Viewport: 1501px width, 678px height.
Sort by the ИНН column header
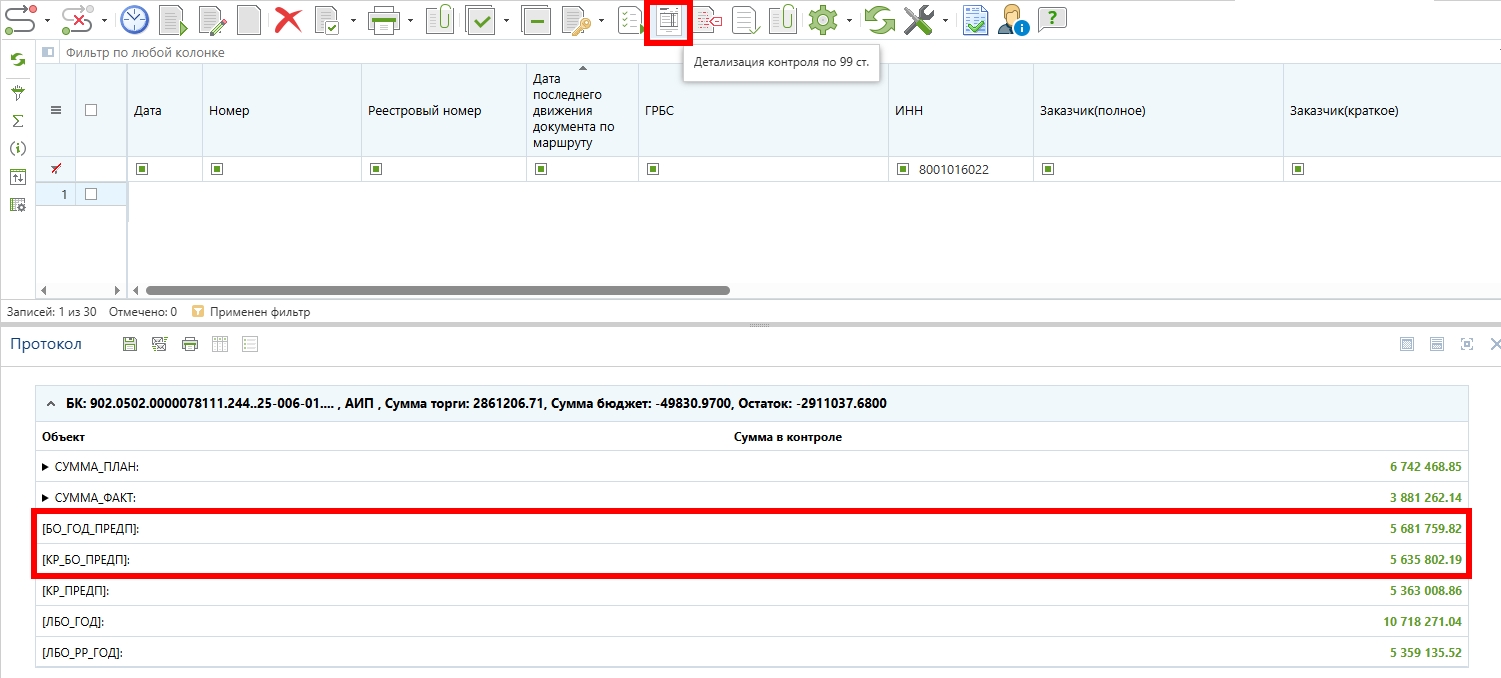click(908, 111)
